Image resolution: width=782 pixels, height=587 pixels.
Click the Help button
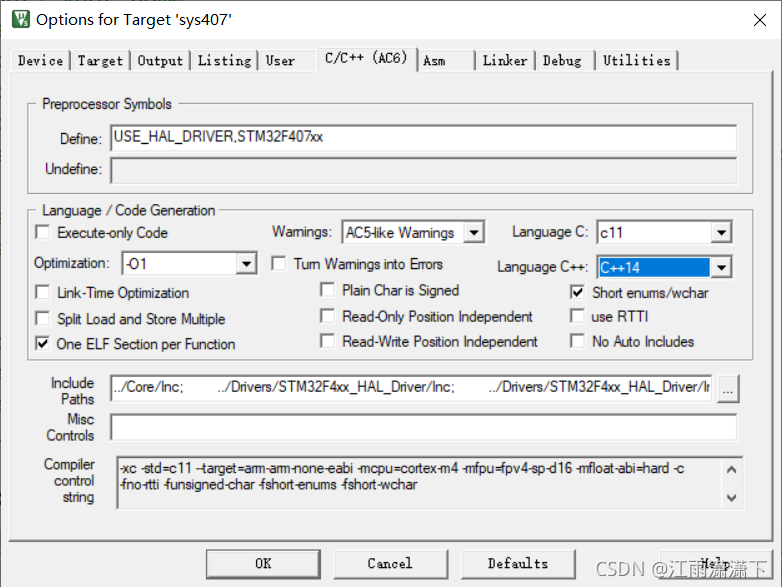tap(715, 564)
